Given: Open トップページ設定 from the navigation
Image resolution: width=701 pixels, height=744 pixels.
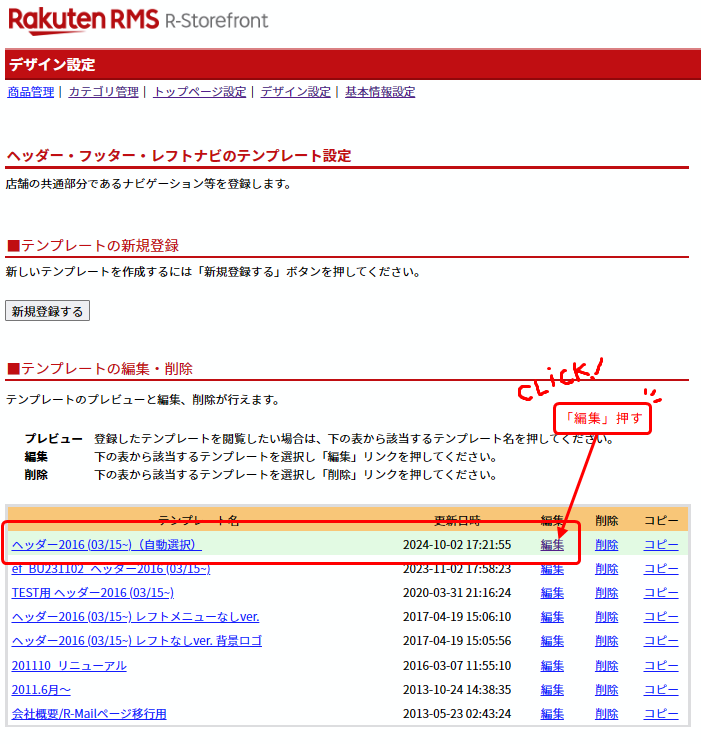Looking at the screenshot, I should (x=199, y=92).
